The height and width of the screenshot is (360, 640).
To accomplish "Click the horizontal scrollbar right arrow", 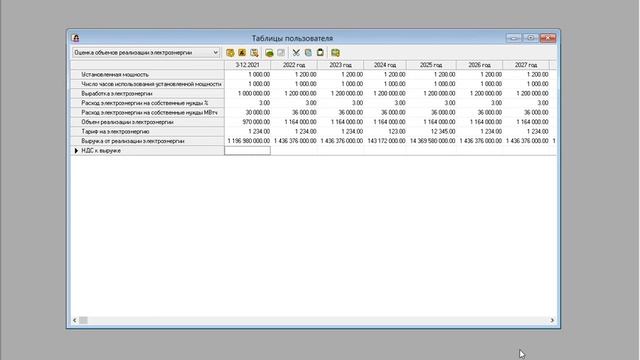I will coord(552,320).
